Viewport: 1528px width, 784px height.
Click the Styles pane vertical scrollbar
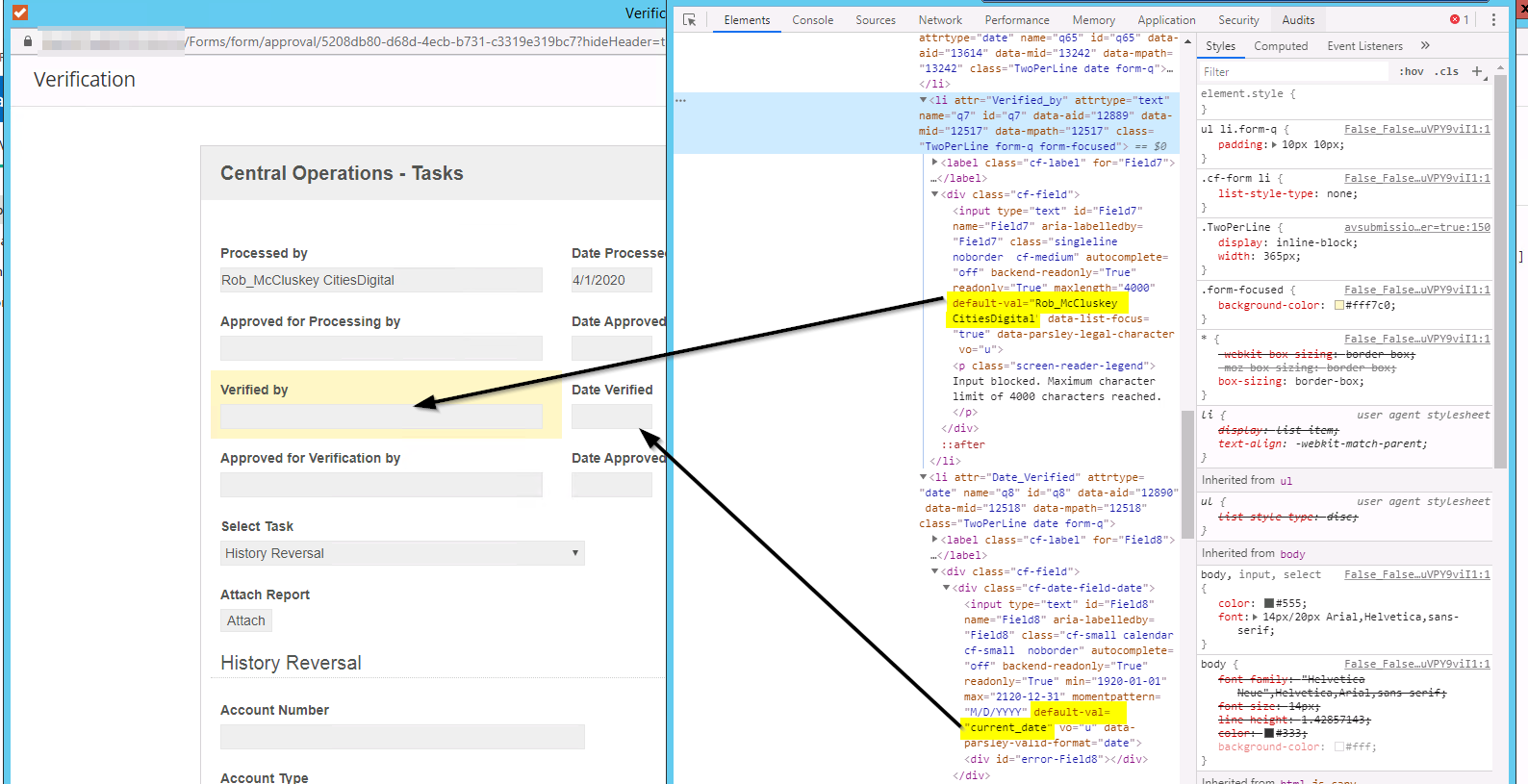coord(1500,272)
